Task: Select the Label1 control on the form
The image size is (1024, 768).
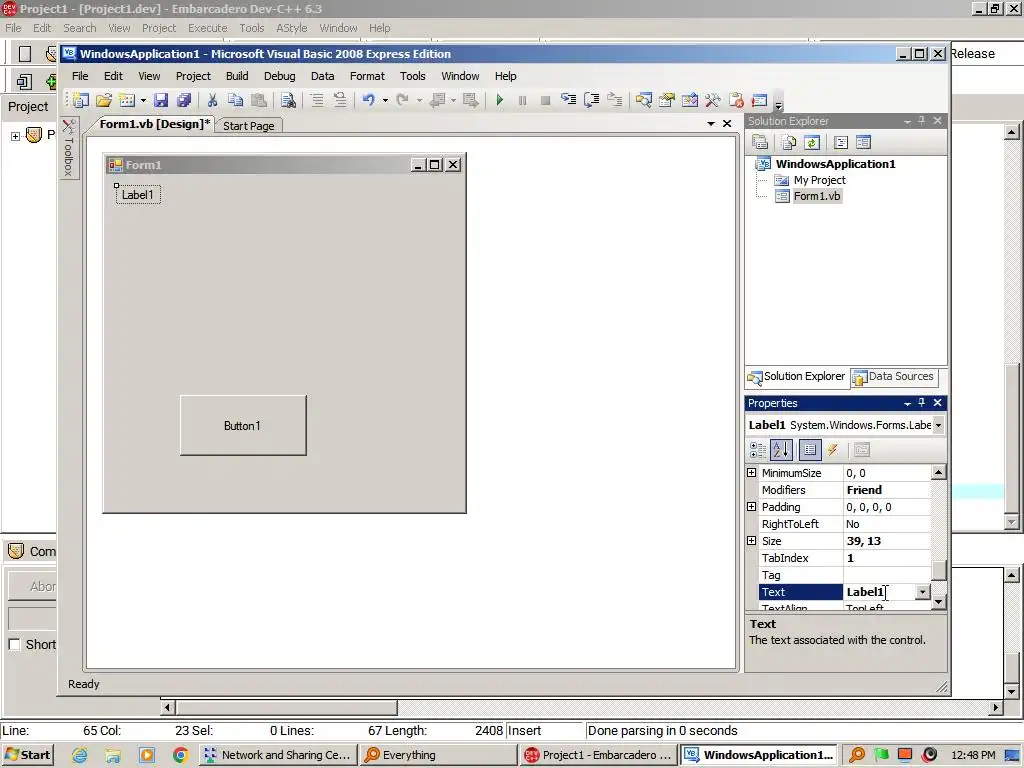Action: [x=138, y=195]
